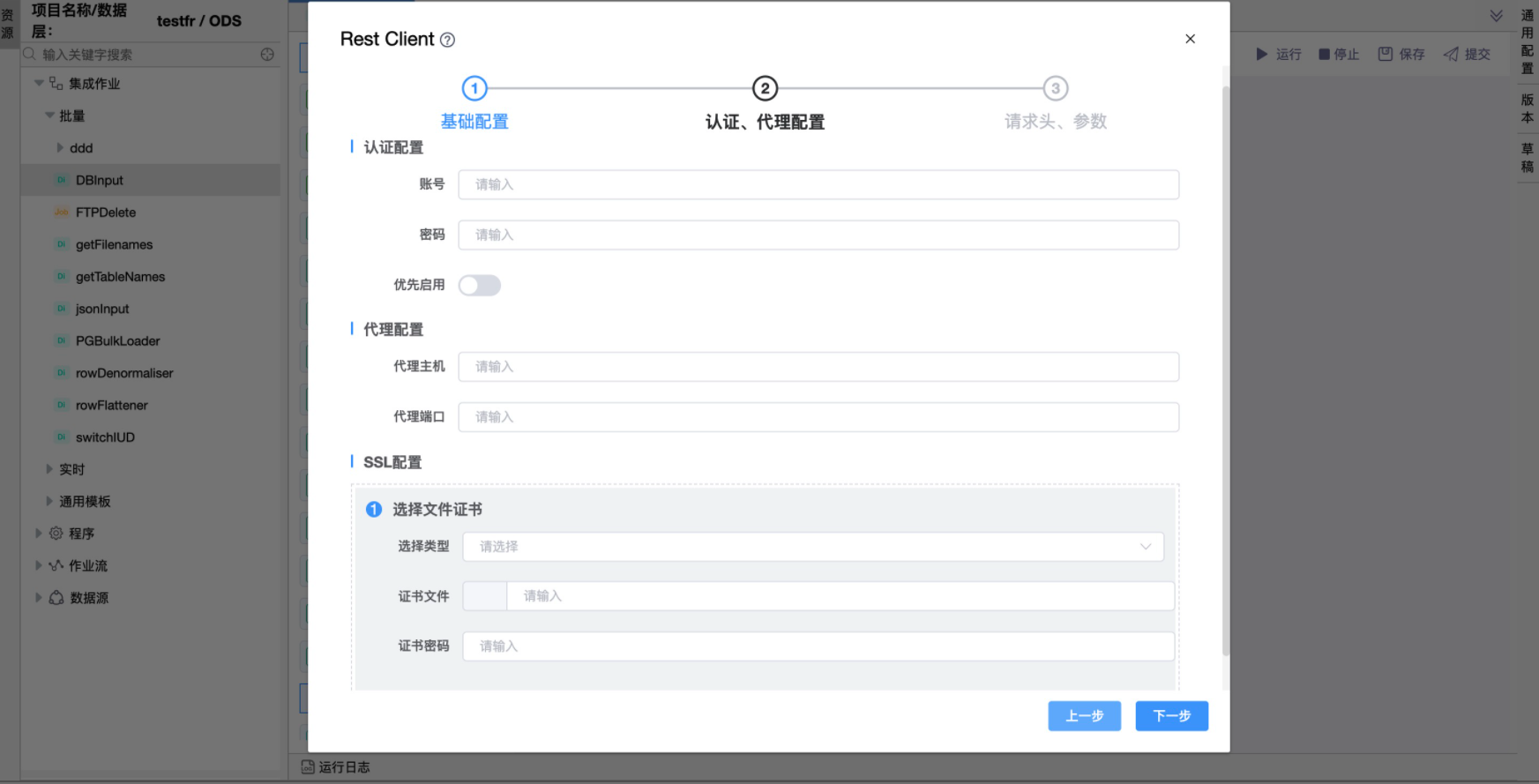
Task: Go to step 1 基础配置
Action: [x=474, y=89]
